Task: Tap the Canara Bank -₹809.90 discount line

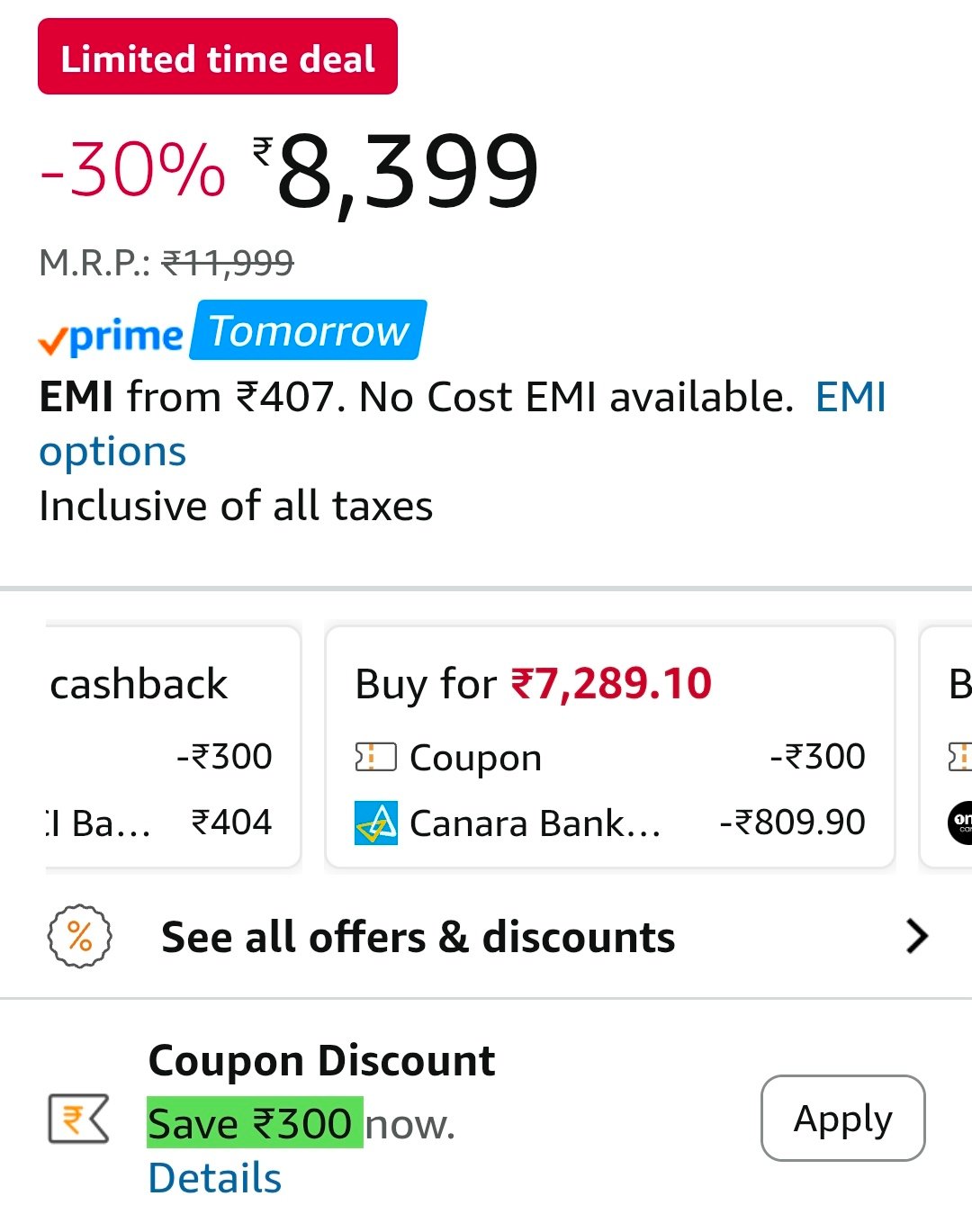Action: point(610,823)
